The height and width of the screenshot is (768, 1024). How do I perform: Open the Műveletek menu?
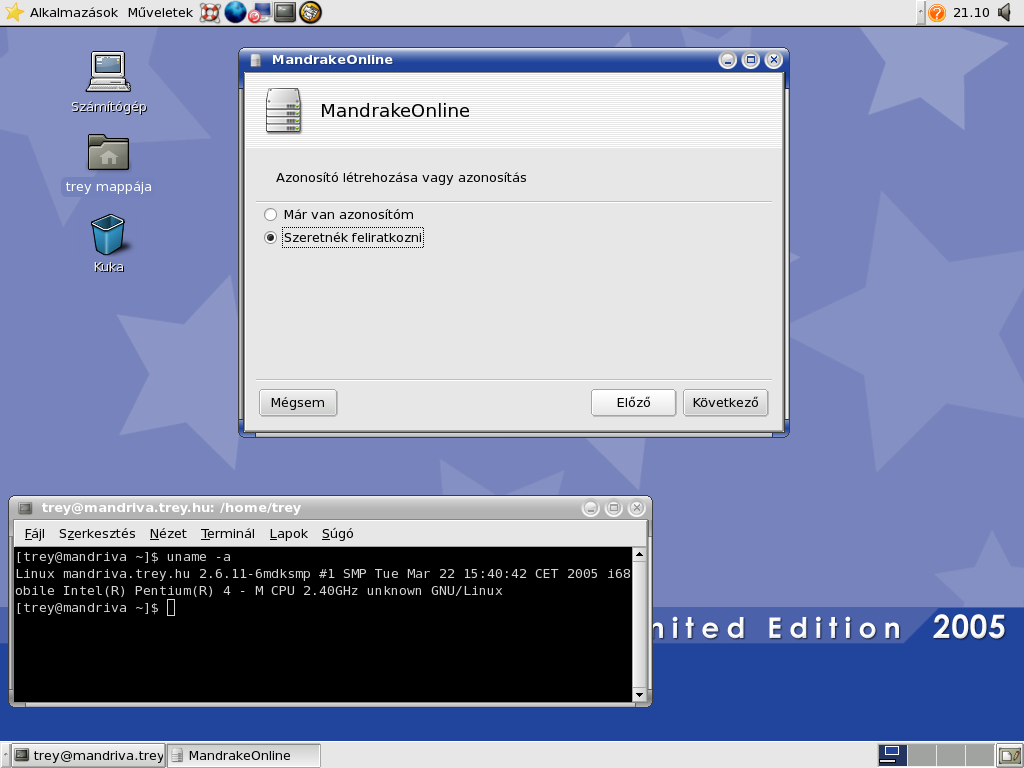[160, 12]
